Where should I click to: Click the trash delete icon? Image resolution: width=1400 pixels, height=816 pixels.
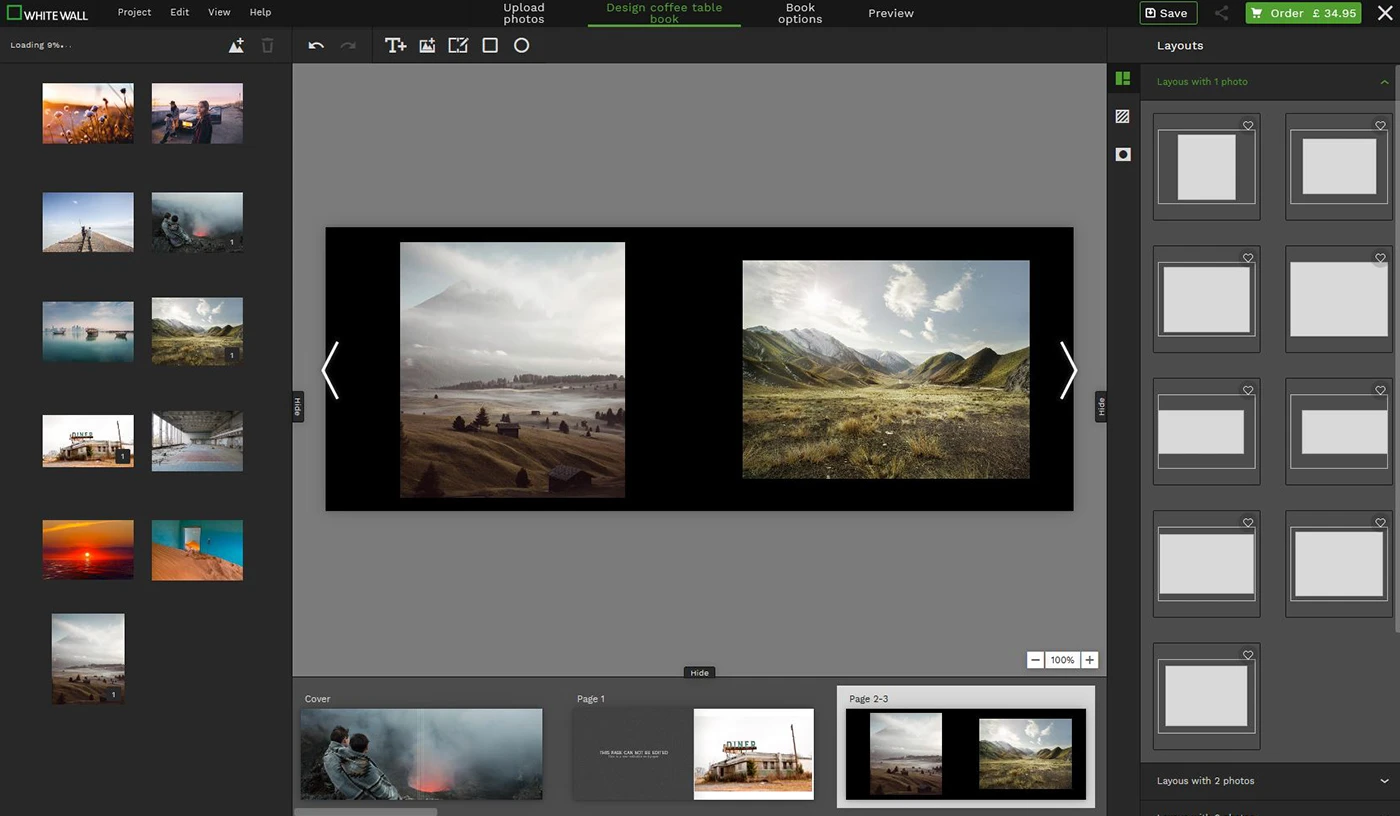267,45
